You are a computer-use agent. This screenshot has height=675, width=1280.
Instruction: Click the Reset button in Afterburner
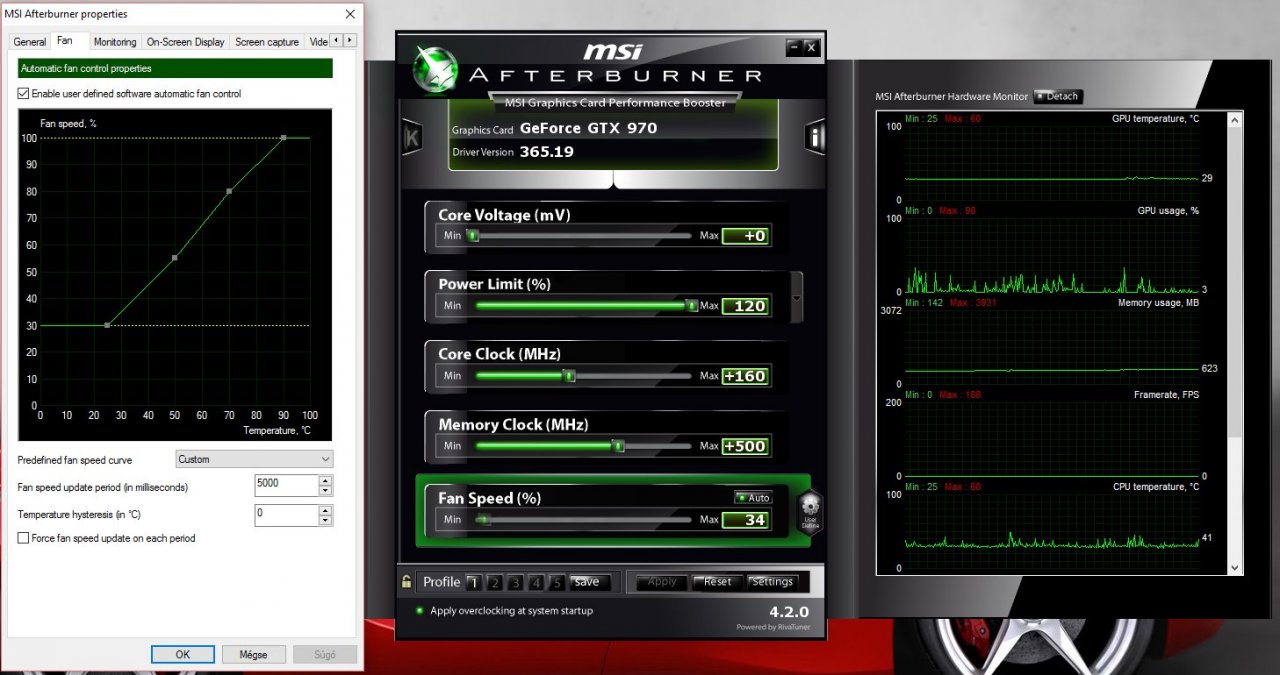[717, 582]
